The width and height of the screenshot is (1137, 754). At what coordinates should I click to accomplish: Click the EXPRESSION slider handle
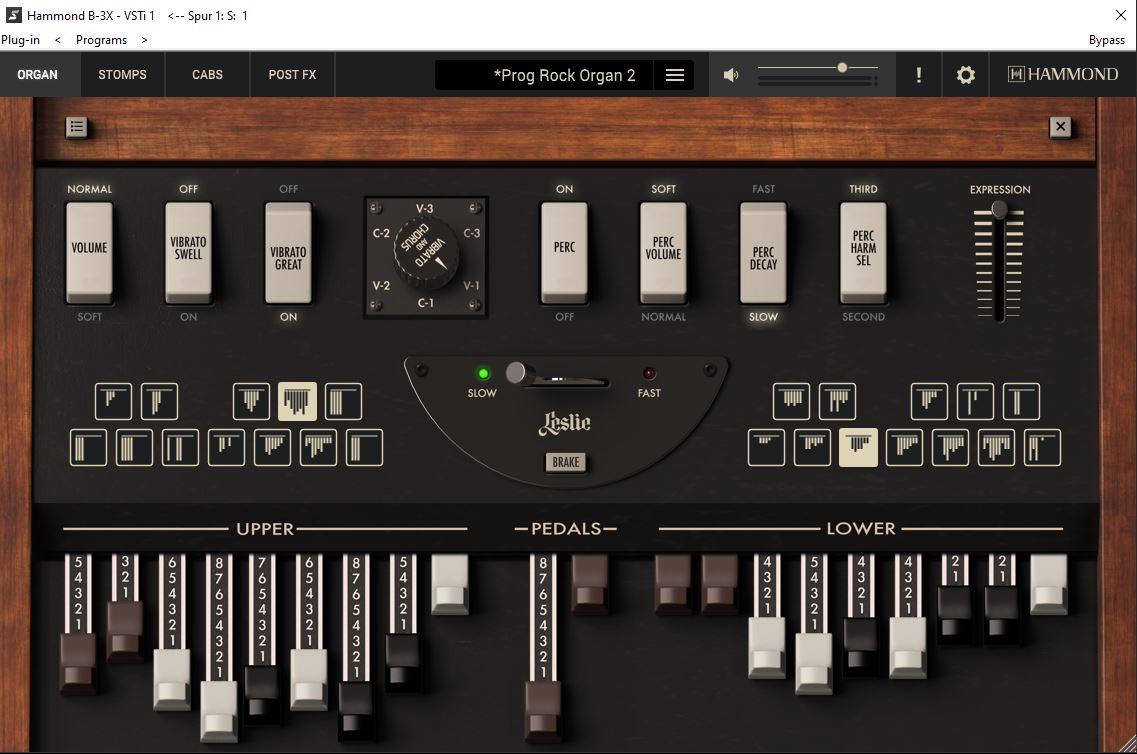click(x=999, y=210)
